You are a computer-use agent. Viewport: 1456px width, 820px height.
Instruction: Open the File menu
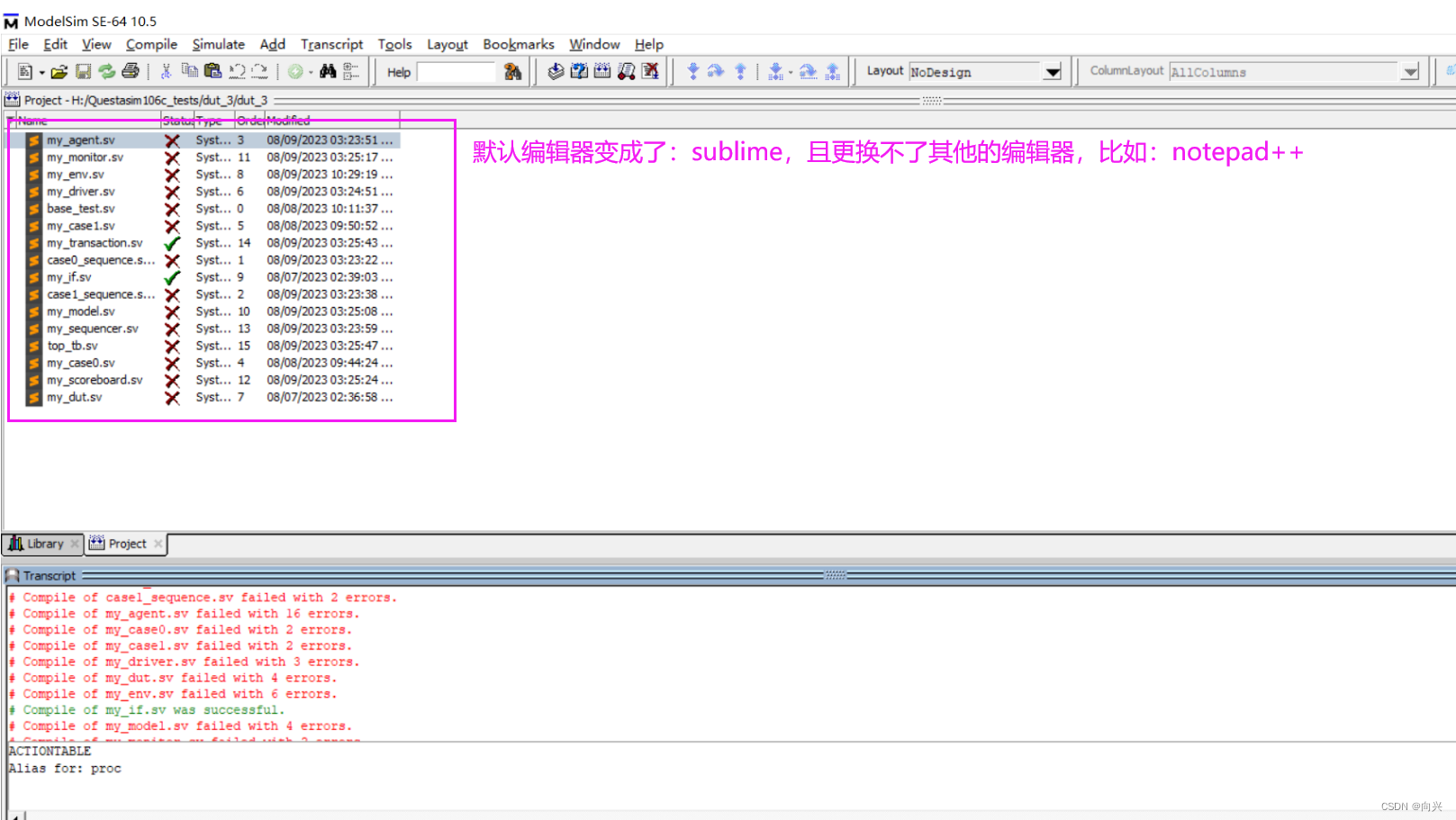click(x=18, y=44)
